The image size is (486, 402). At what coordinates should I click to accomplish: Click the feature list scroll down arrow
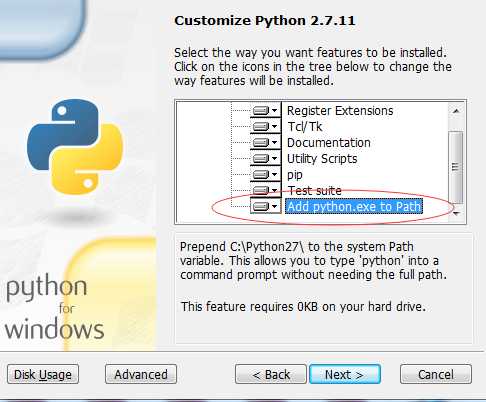click(456, 213)
